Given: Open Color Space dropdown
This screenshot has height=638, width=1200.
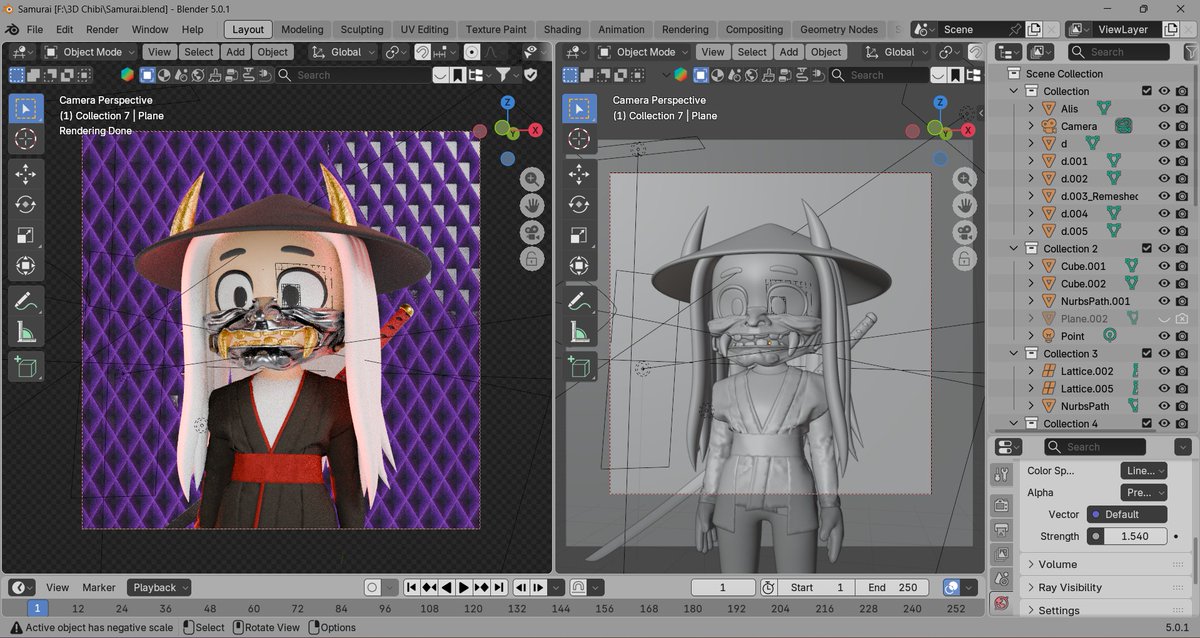Looking at the screenshot, I should tap(1142, 470).
